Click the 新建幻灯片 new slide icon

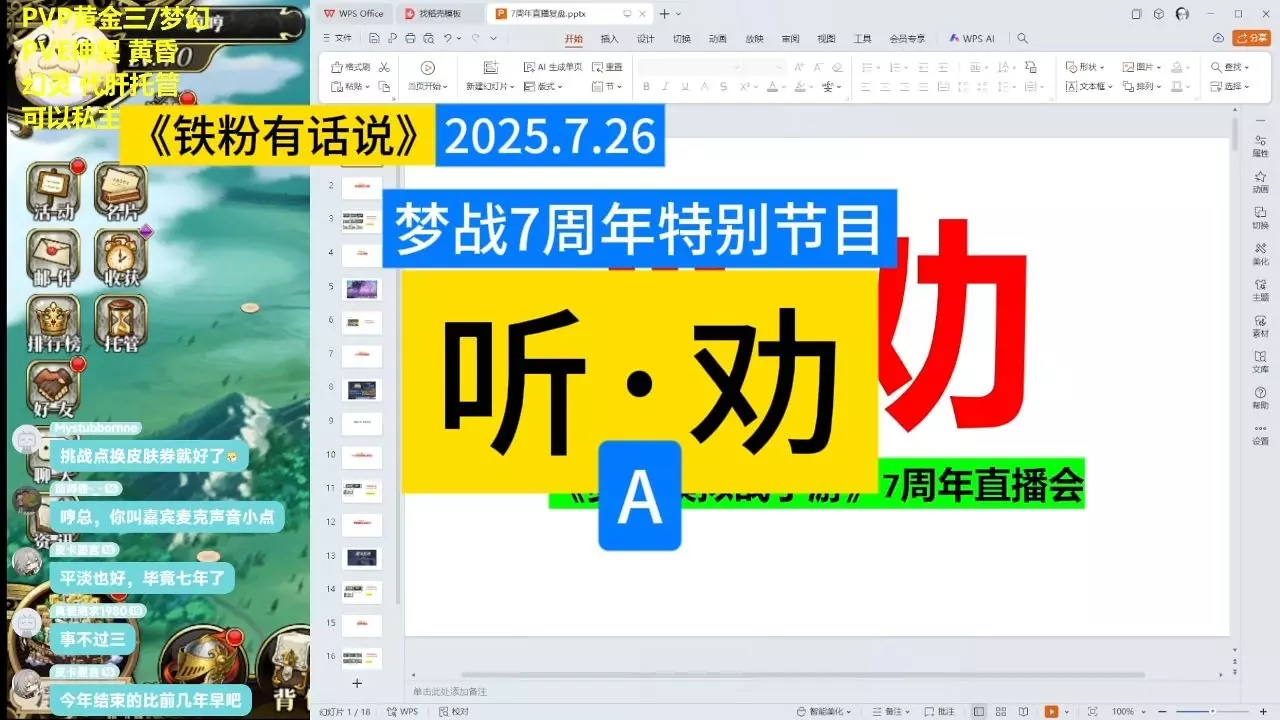pos(490,67)
